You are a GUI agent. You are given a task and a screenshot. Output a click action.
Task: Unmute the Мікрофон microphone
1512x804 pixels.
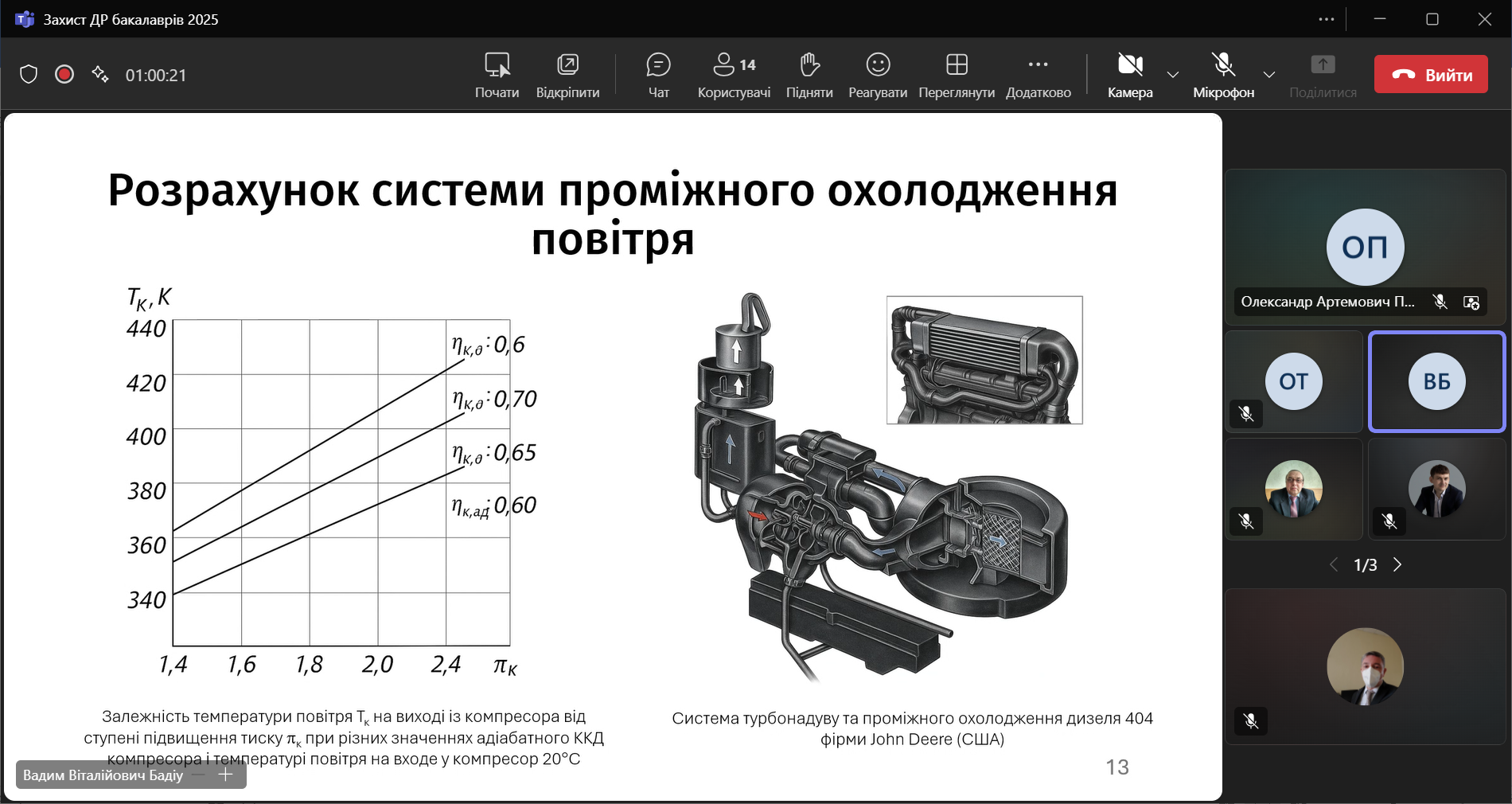[1223, 75]
